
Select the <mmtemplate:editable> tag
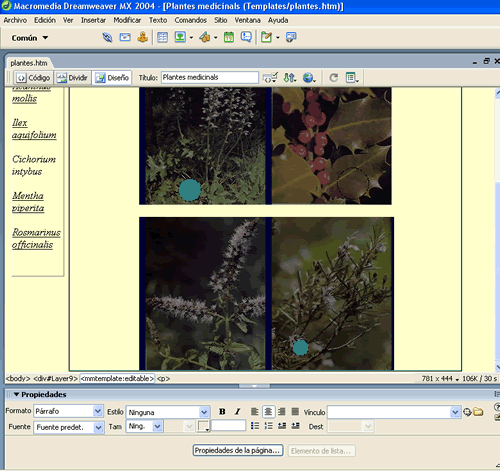coord(117,379)
